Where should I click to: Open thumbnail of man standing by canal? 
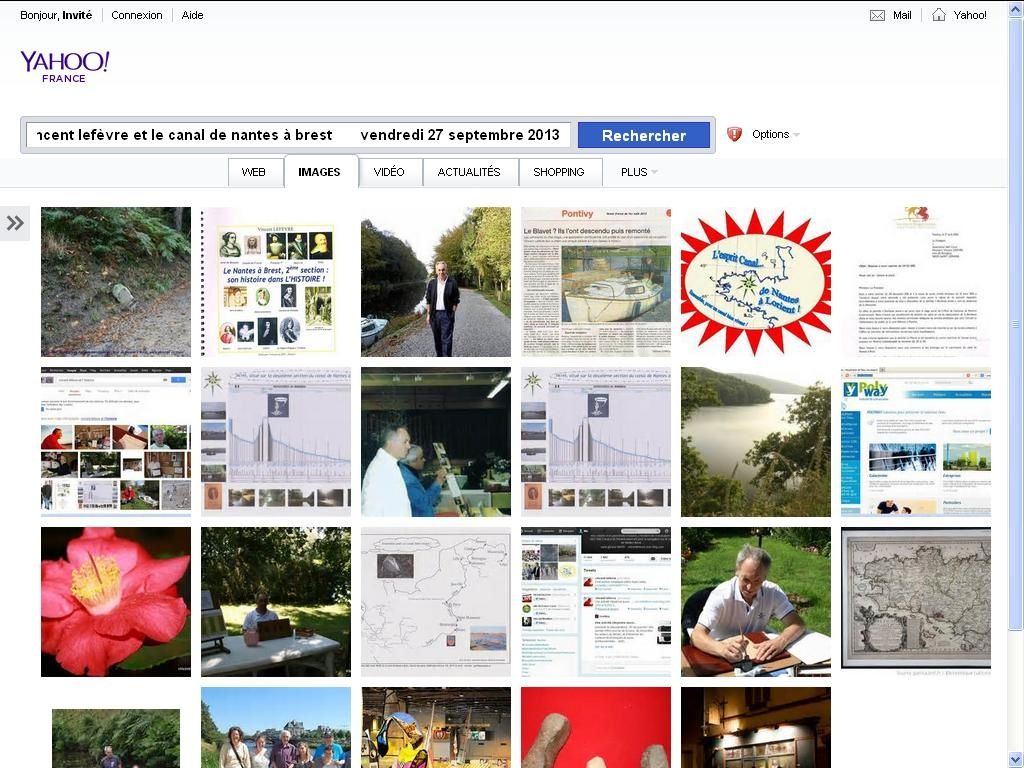coord(436,281)
